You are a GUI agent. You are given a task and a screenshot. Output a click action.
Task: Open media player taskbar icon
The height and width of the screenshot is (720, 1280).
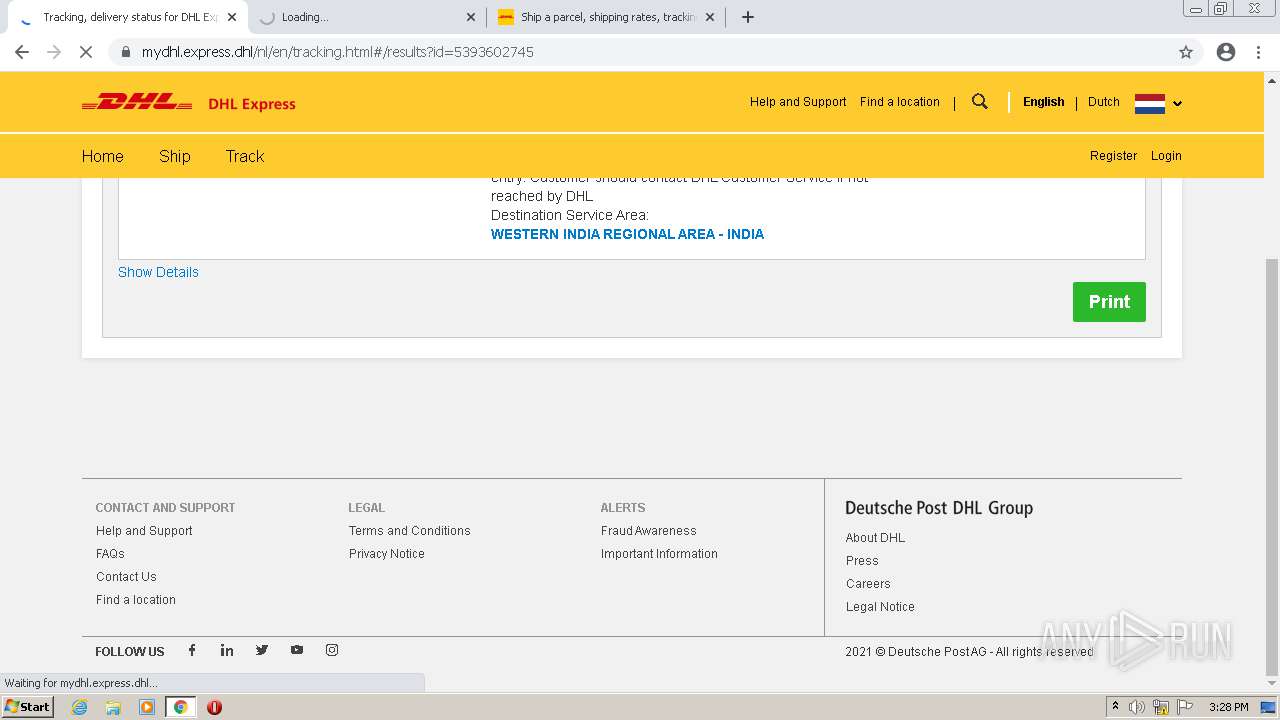147,707
